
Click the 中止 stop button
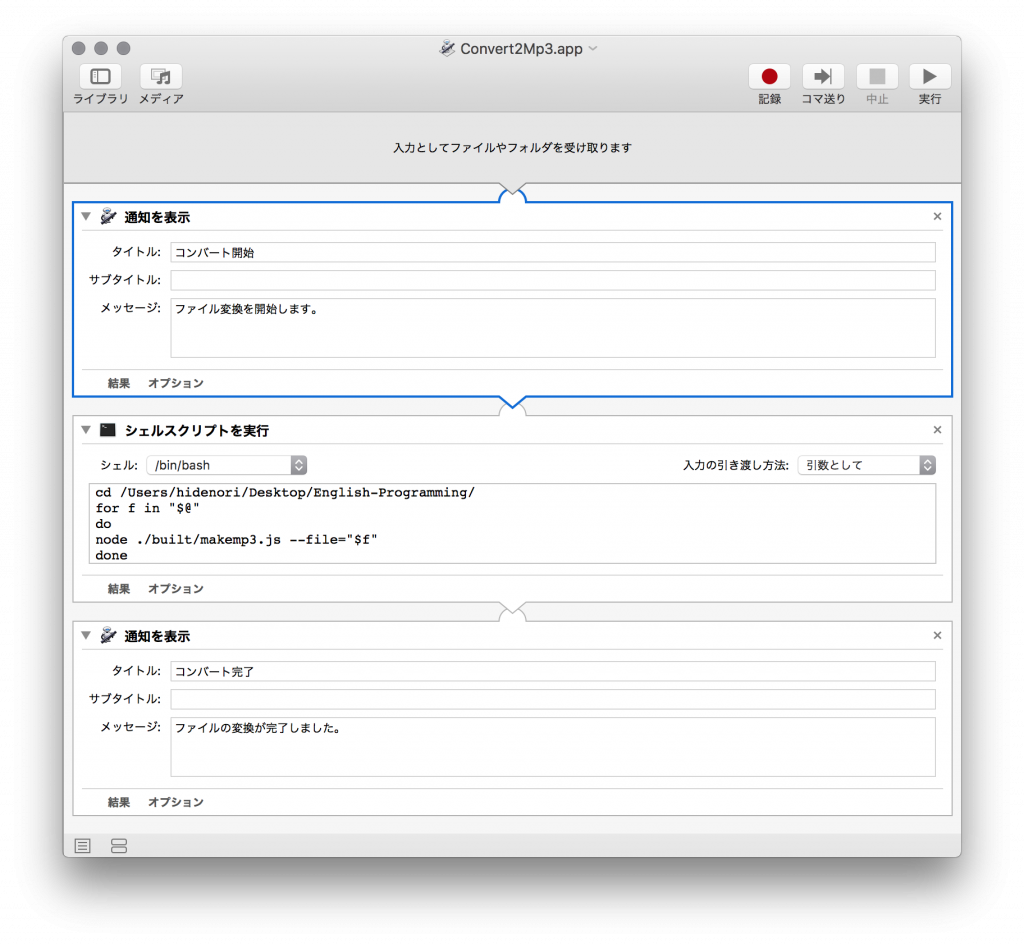[877, 76]
